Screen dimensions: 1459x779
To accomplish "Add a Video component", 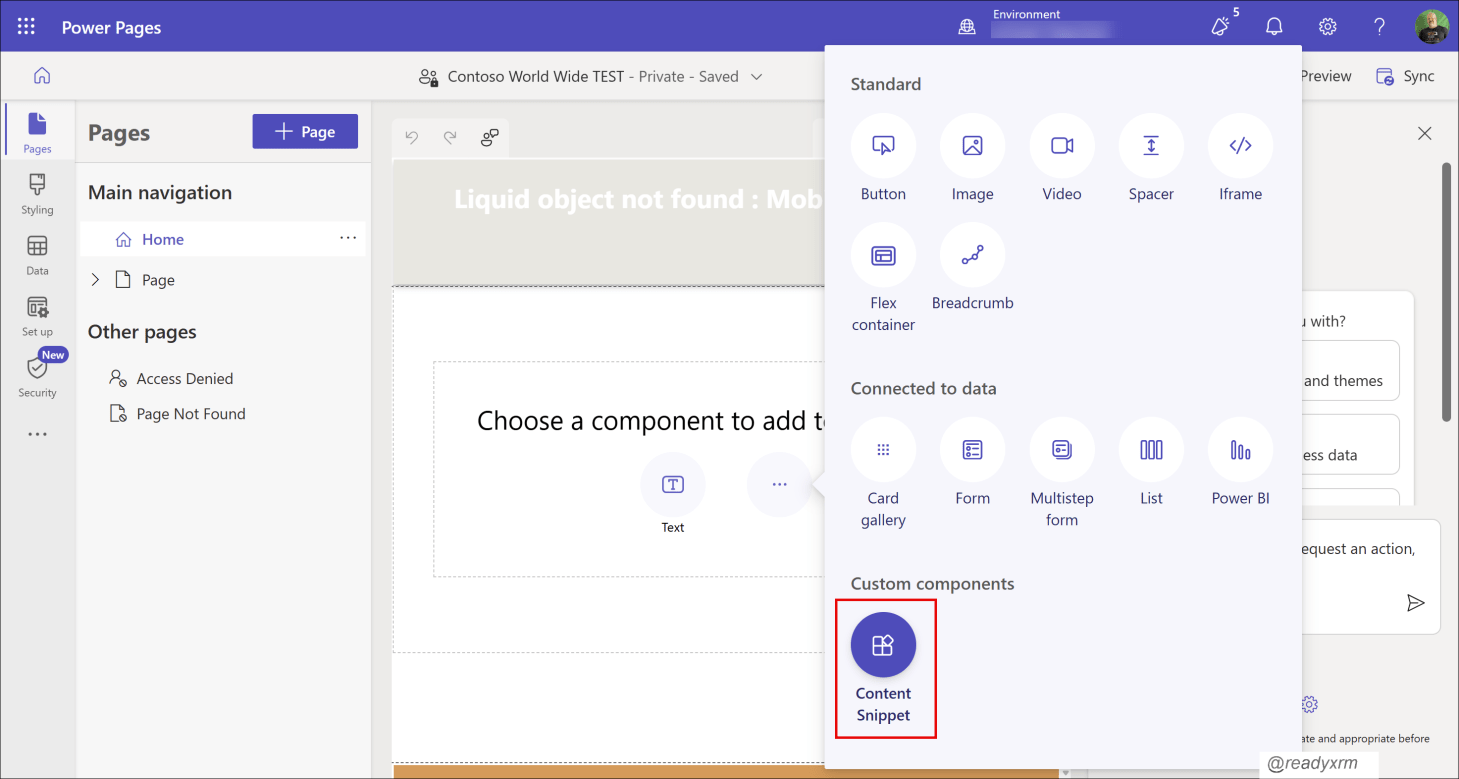I will pos(1062,158).
